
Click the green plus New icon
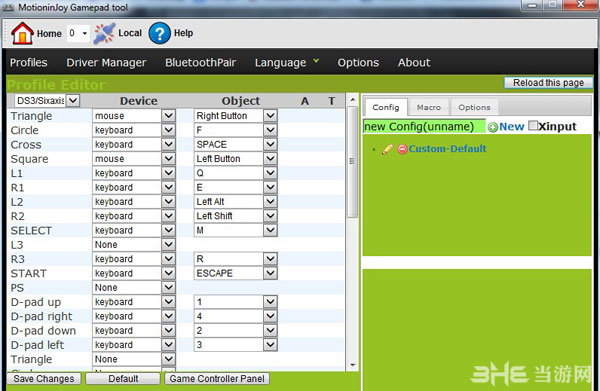click(x=493, y=127)
